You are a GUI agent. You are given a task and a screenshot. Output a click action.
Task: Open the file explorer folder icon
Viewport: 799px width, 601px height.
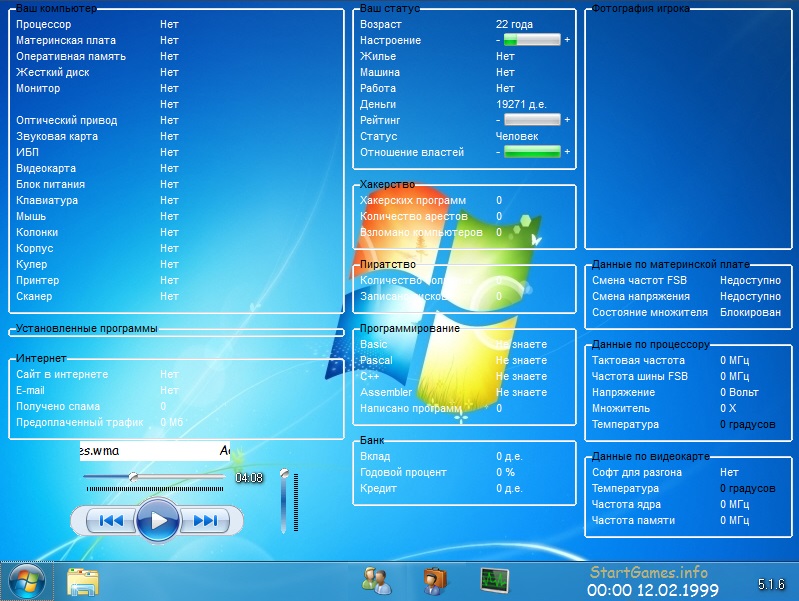pos(82,581)
